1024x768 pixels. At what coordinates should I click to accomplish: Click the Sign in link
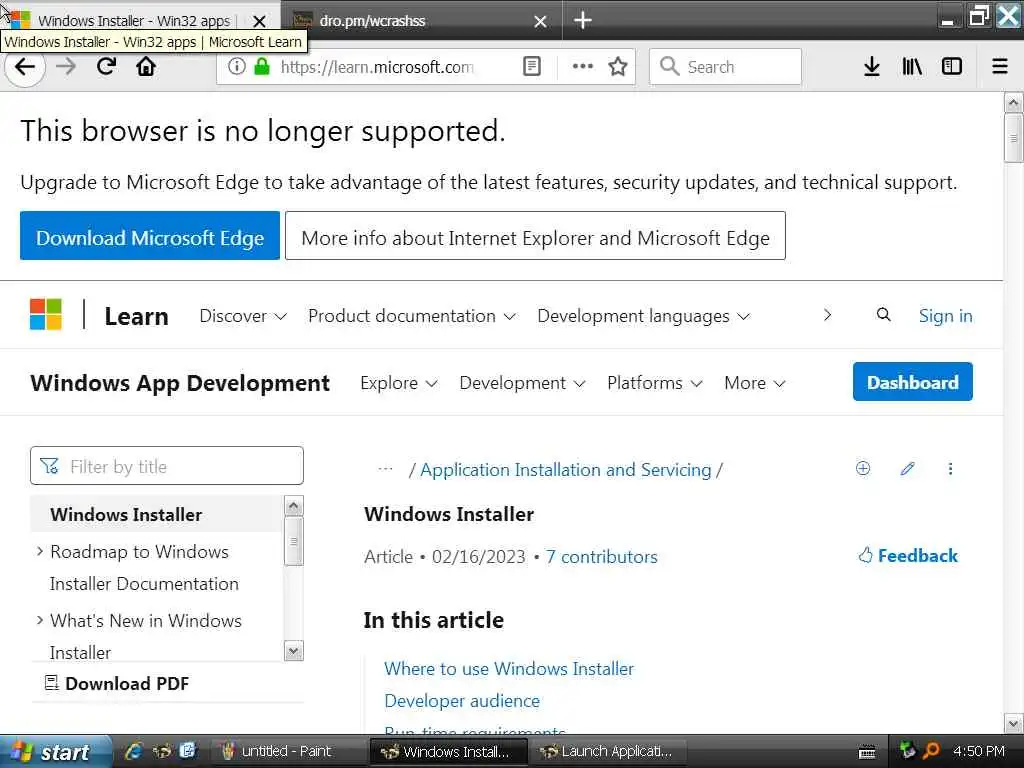(945, 315)
